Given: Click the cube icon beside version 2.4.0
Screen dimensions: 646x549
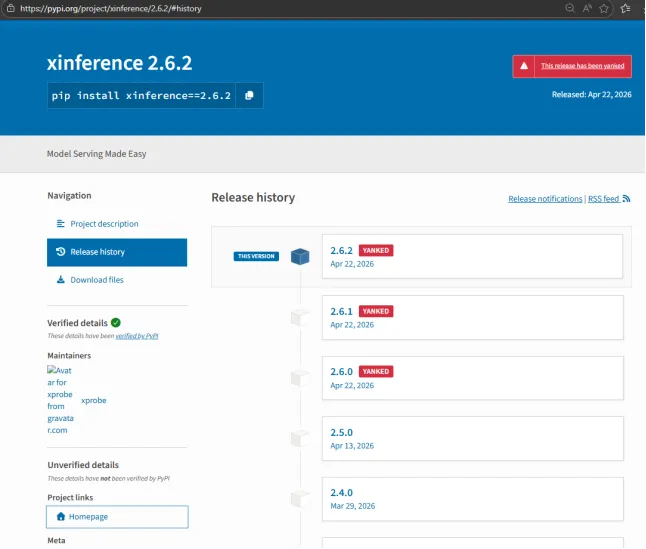Looking at the screenshot, I should (x=300, y=499).
